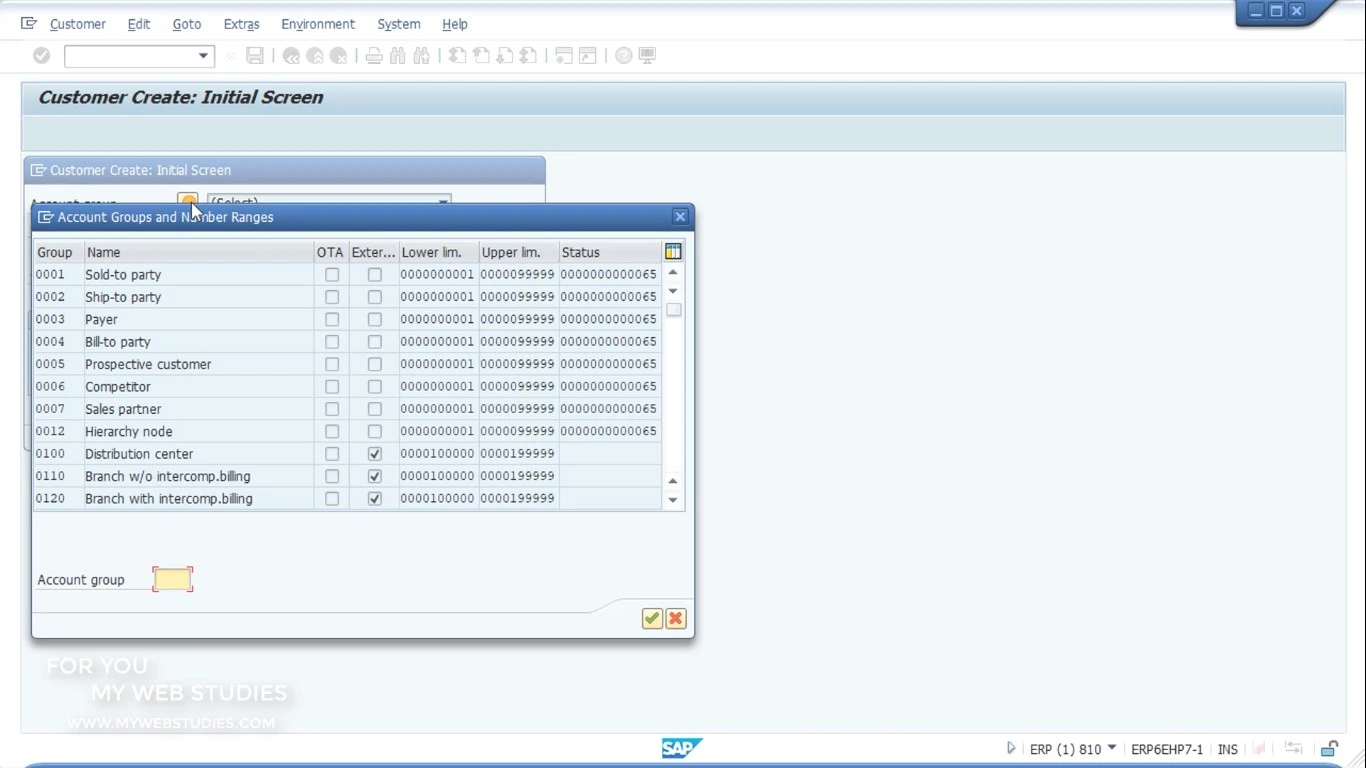The image size is (1366, 768).
Task: Click the First Page toolbar icon
Action: 457,56
